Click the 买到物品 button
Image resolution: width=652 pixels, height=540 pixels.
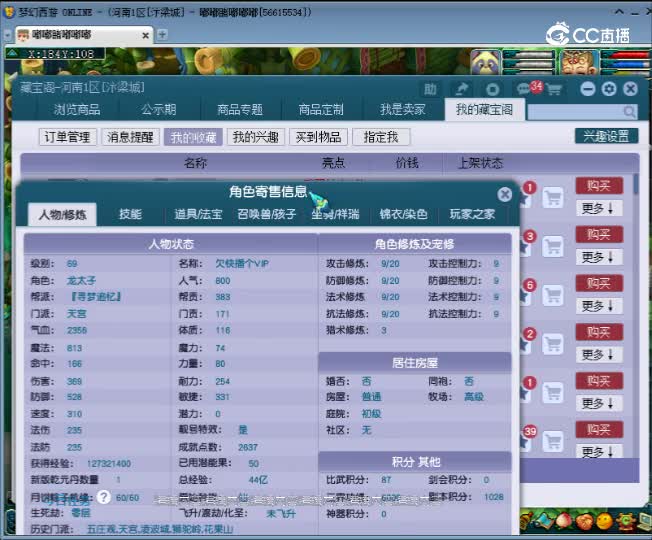click(319, 137)
